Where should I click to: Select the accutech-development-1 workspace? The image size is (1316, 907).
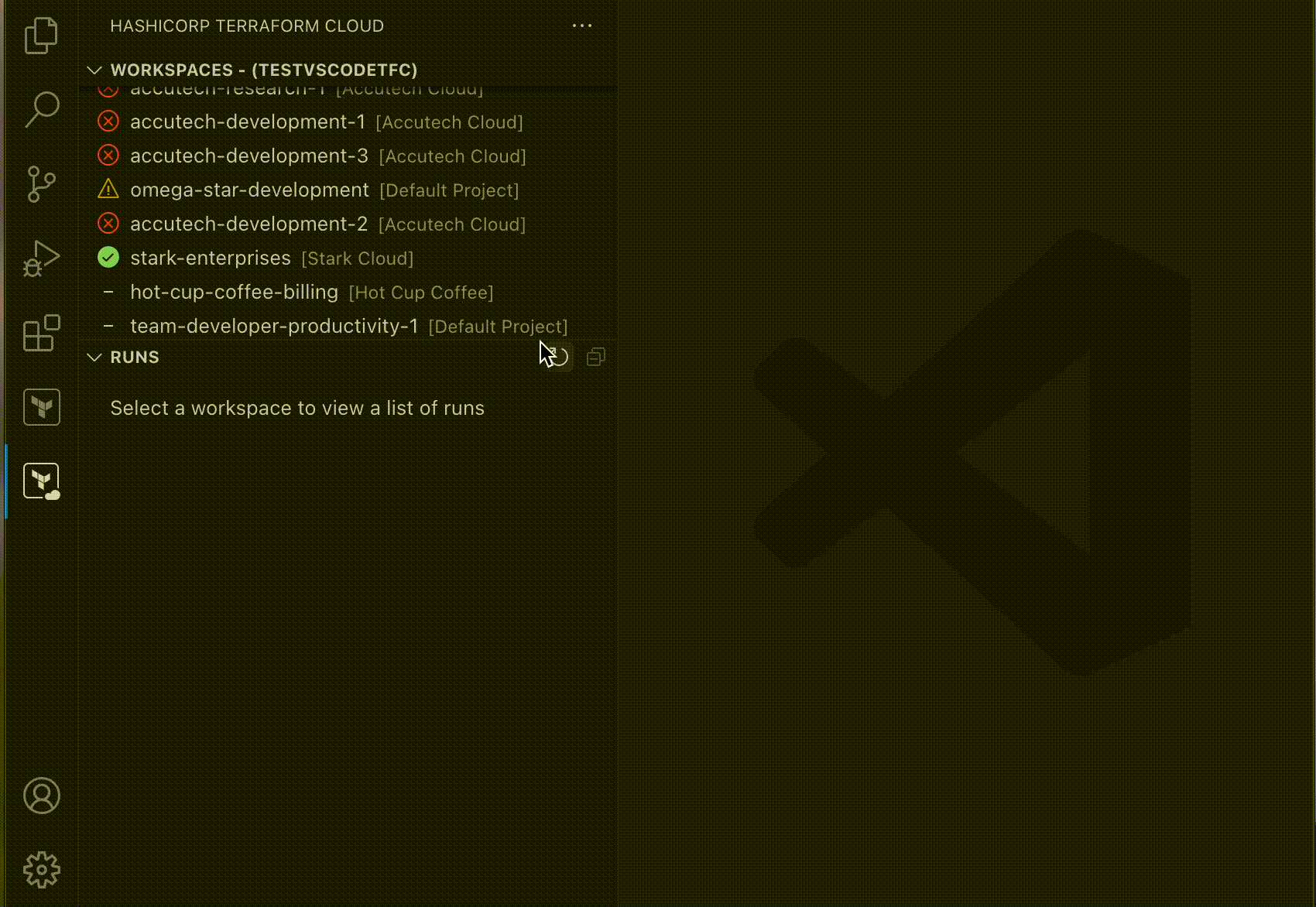click(x=348, y=122)
